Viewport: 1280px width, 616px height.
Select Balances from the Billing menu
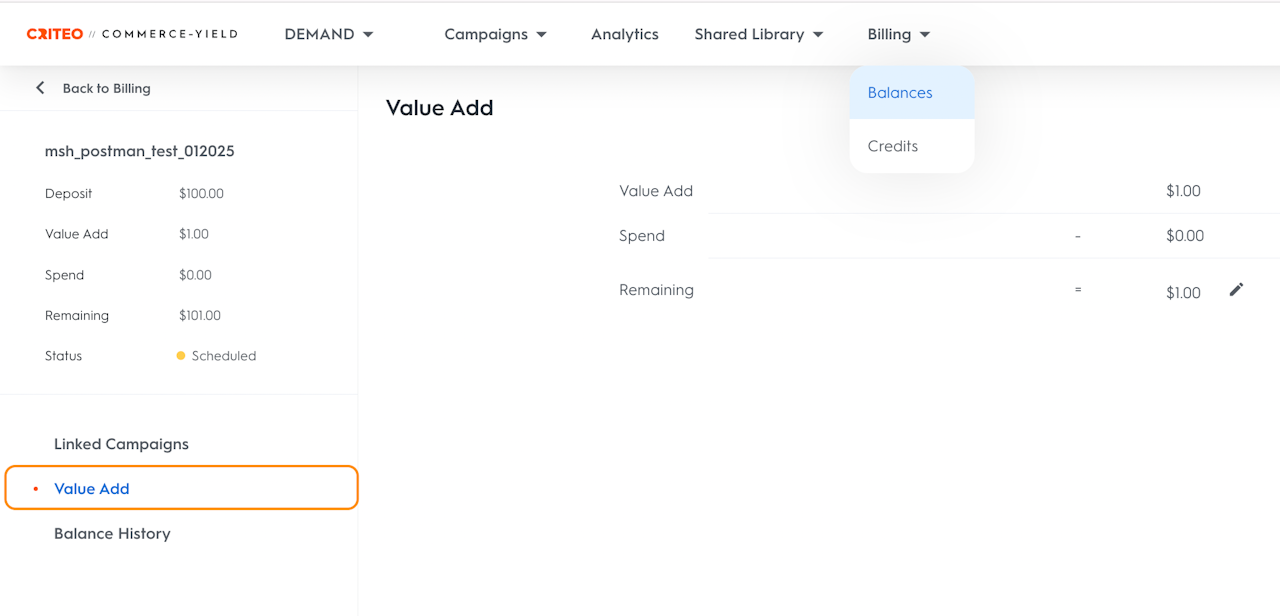click(900, 93)
